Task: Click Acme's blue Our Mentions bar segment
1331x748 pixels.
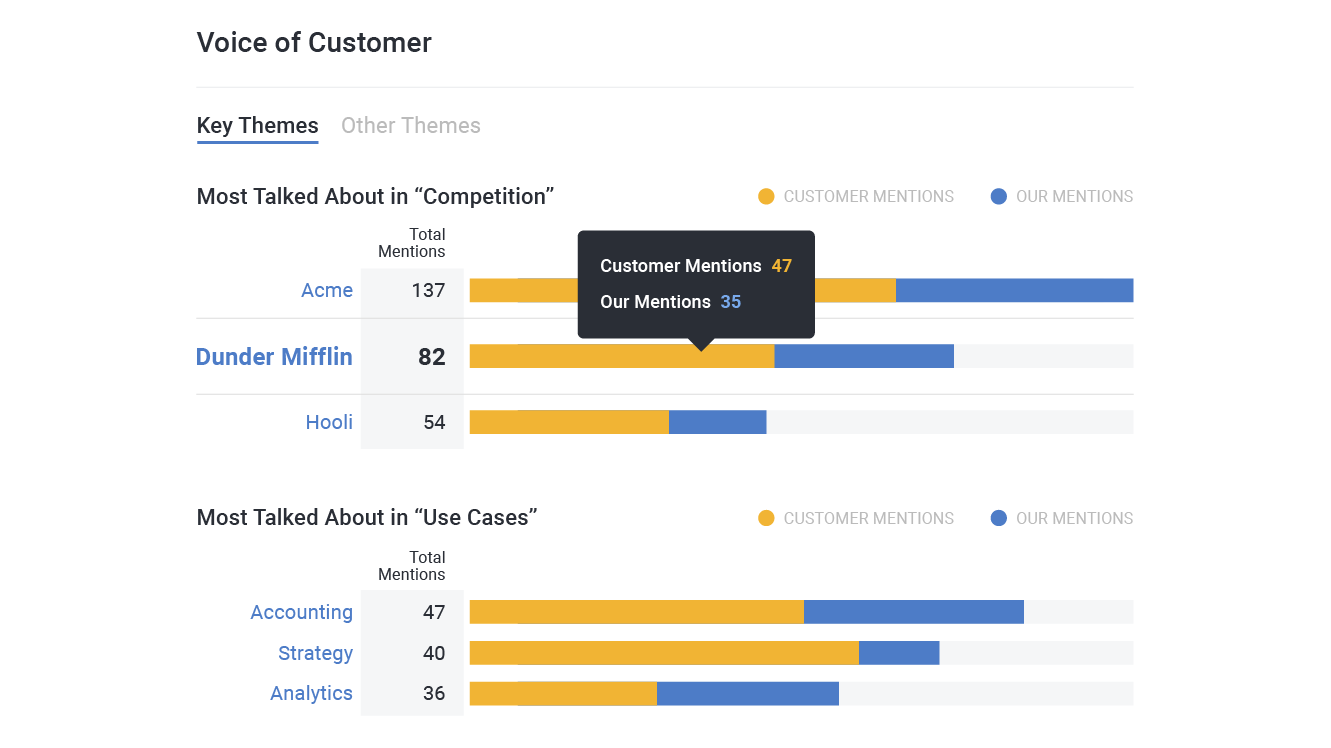Action: pyautogui.click(x=1014, y=291)
